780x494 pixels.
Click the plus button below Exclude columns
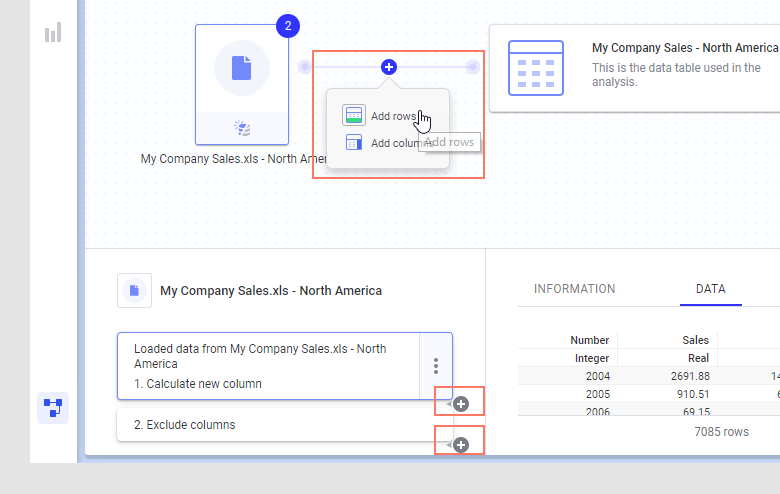click(x=461, y=444)
